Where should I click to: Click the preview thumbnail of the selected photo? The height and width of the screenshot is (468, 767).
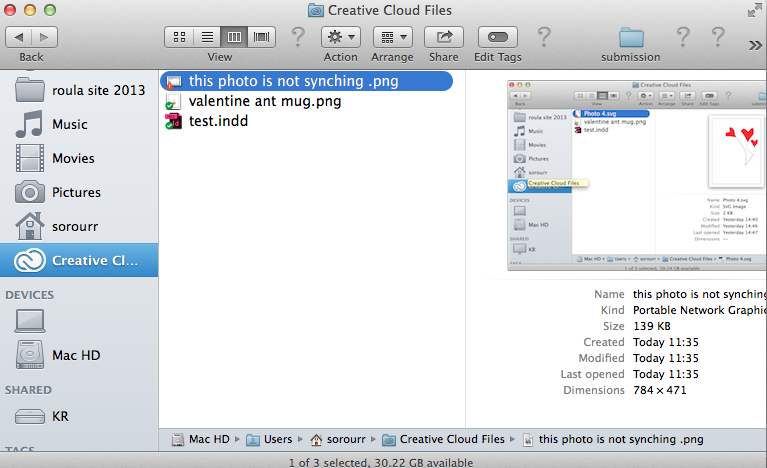pyautogui.click(x=637, y=175)
